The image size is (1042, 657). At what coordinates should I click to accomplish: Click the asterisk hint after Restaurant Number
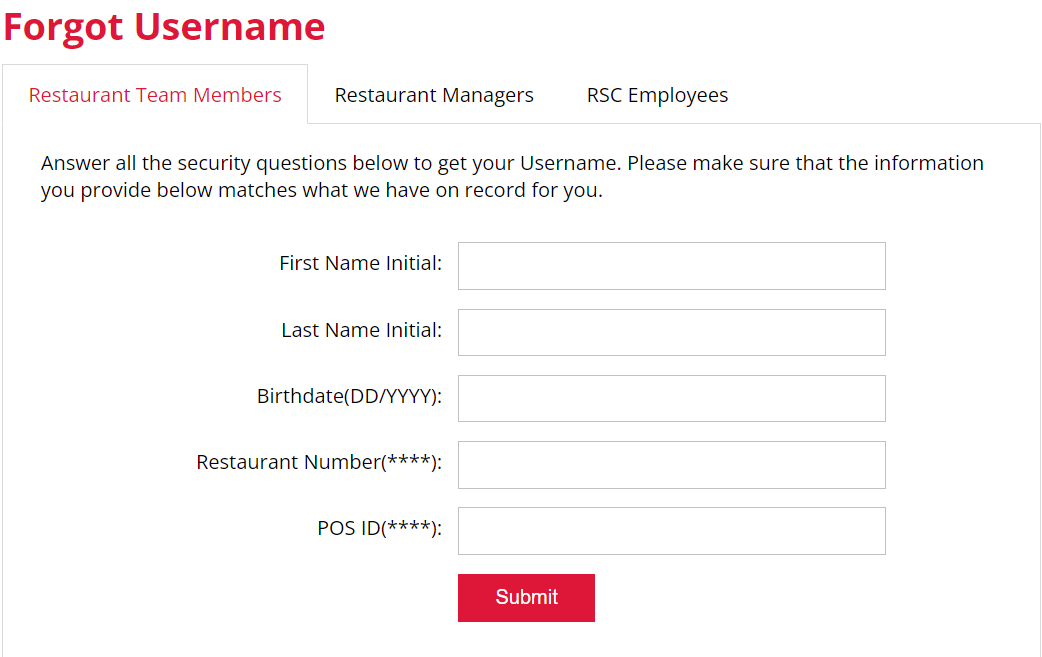[x=408, y=462]
